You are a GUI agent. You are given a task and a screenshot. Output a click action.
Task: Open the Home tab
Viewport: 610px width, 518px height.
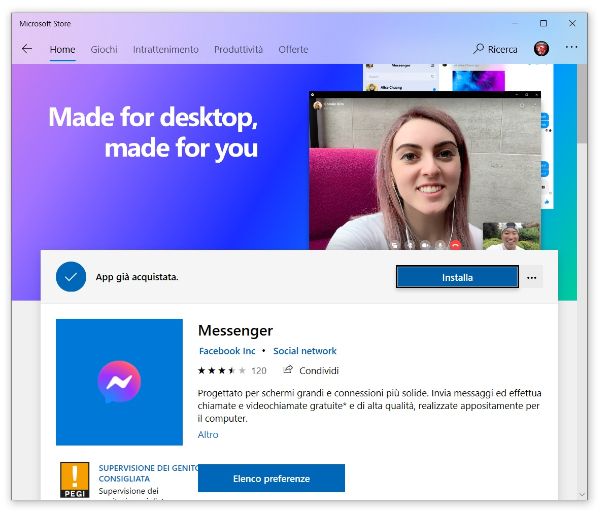[x=63, y=50]
